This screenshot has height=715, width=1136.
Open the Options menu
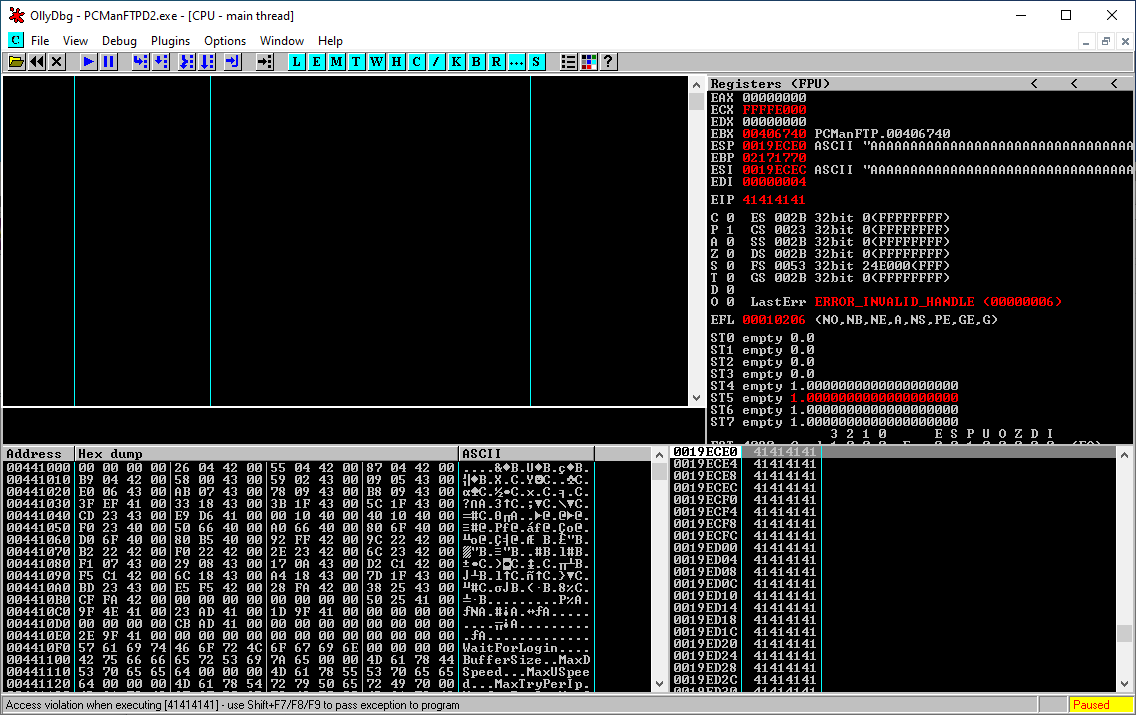pyautogui.click(x=225, y=41)
